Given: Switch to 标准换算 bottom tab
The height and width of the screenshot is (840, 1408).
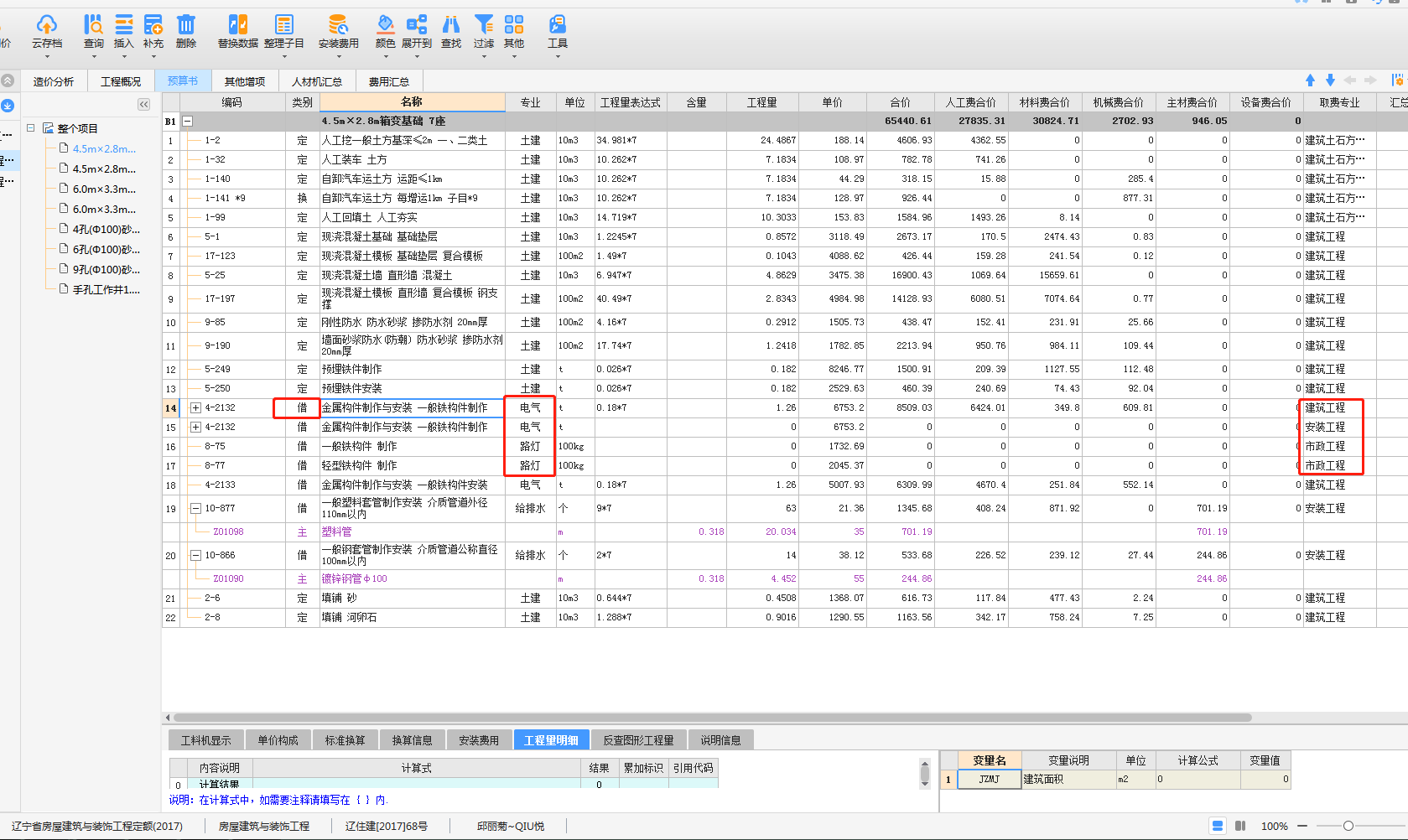Looking at the screenshot, I should [346, 740].
